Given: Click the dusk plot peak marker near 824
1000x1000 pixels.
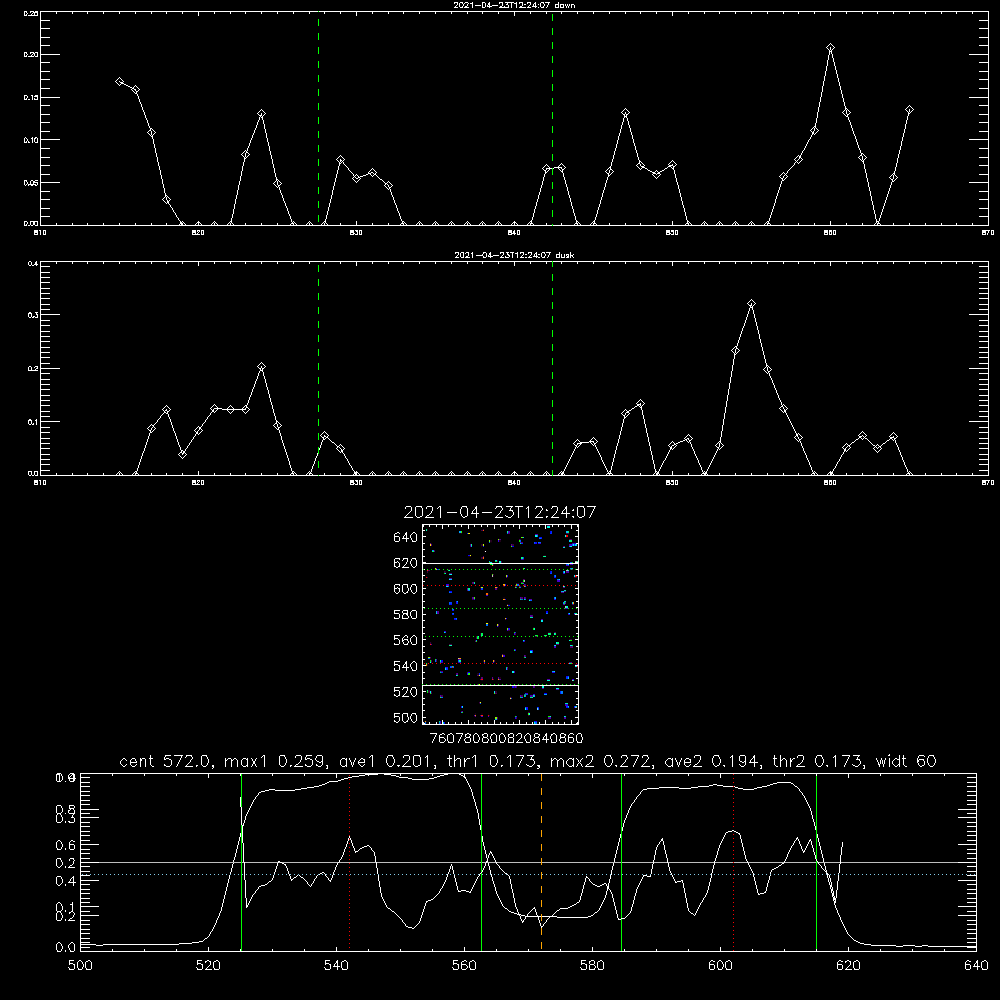Looking at the screenshot, I should [261, 367].
